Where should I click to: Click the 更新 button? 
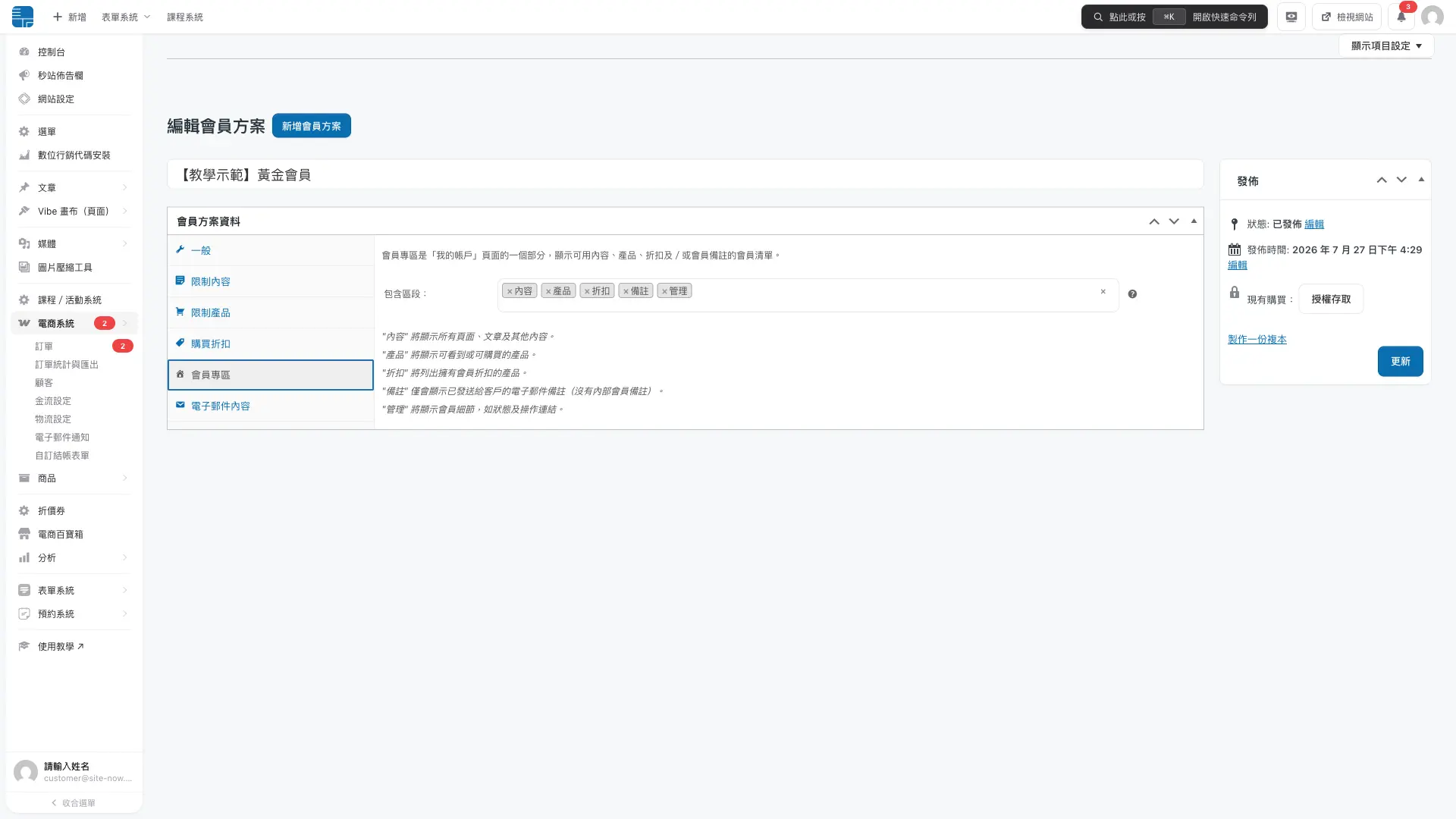pos(1400,361)
